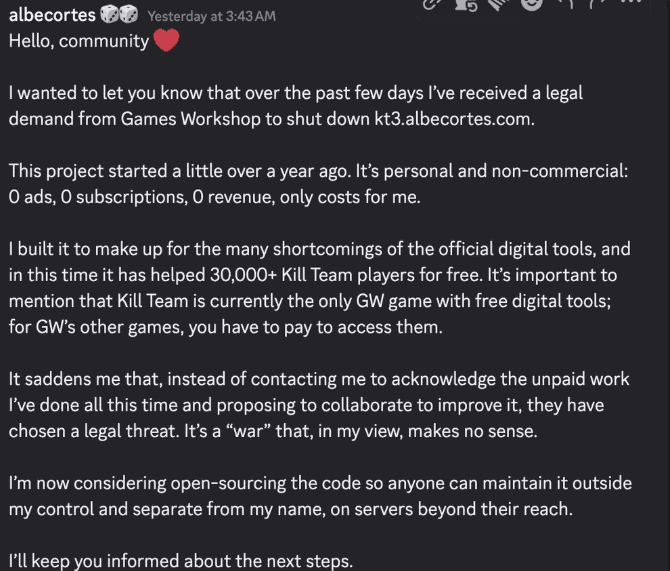Image resolution: width=670 pixels, height=571 pixels.
Task: Open the three-dot more options menu
Action: (x=633, y=2)
